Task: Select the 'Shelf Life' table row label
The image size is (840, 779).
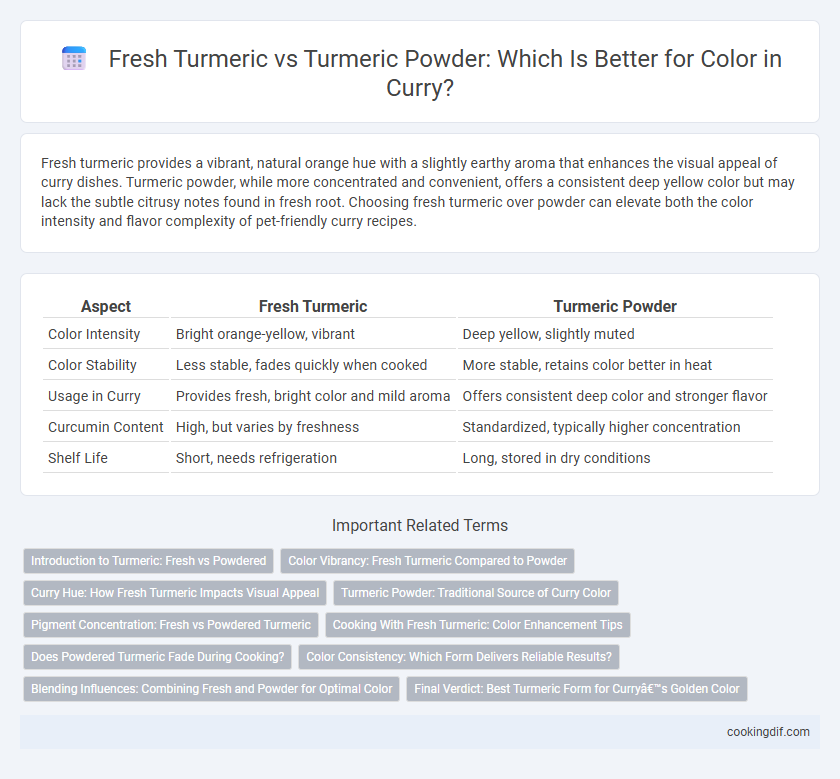Action: (78, 458)
